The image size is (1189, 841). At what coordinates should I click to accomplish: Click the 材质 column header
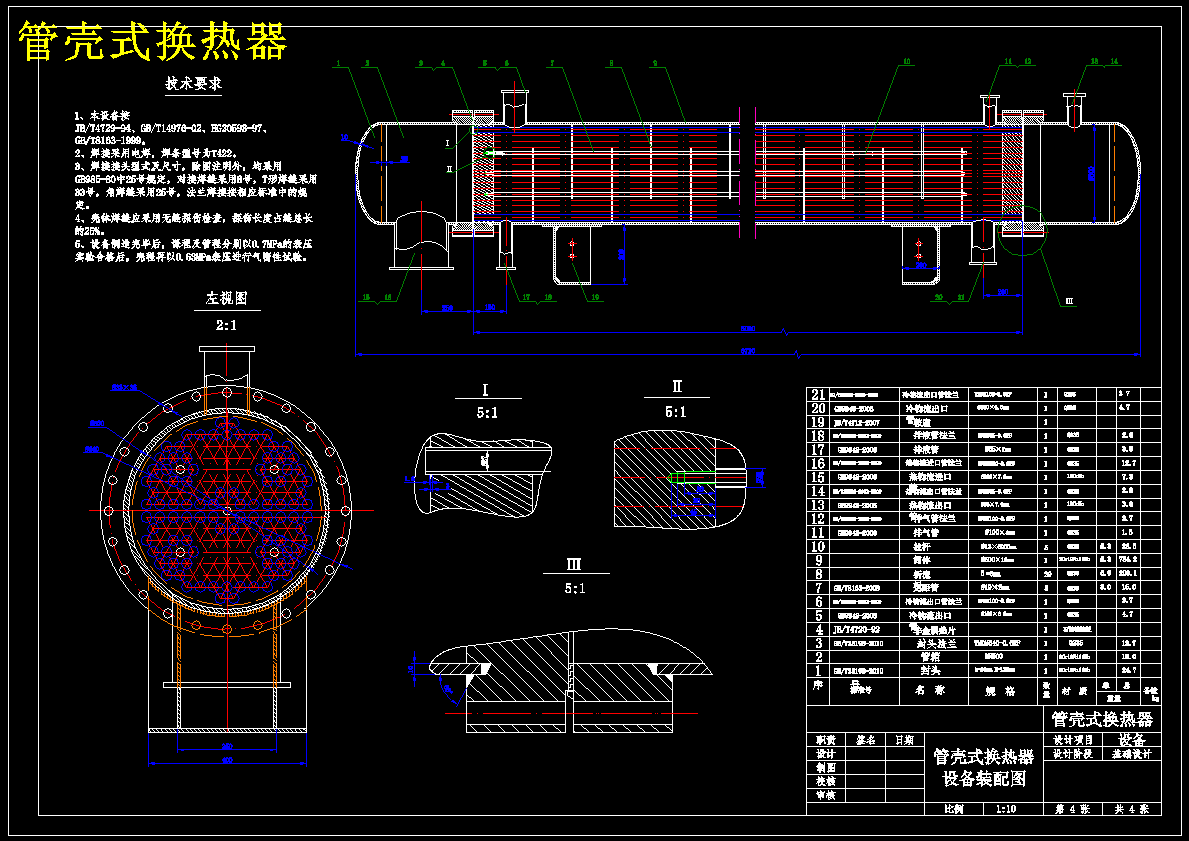[x=1073, y=691]
